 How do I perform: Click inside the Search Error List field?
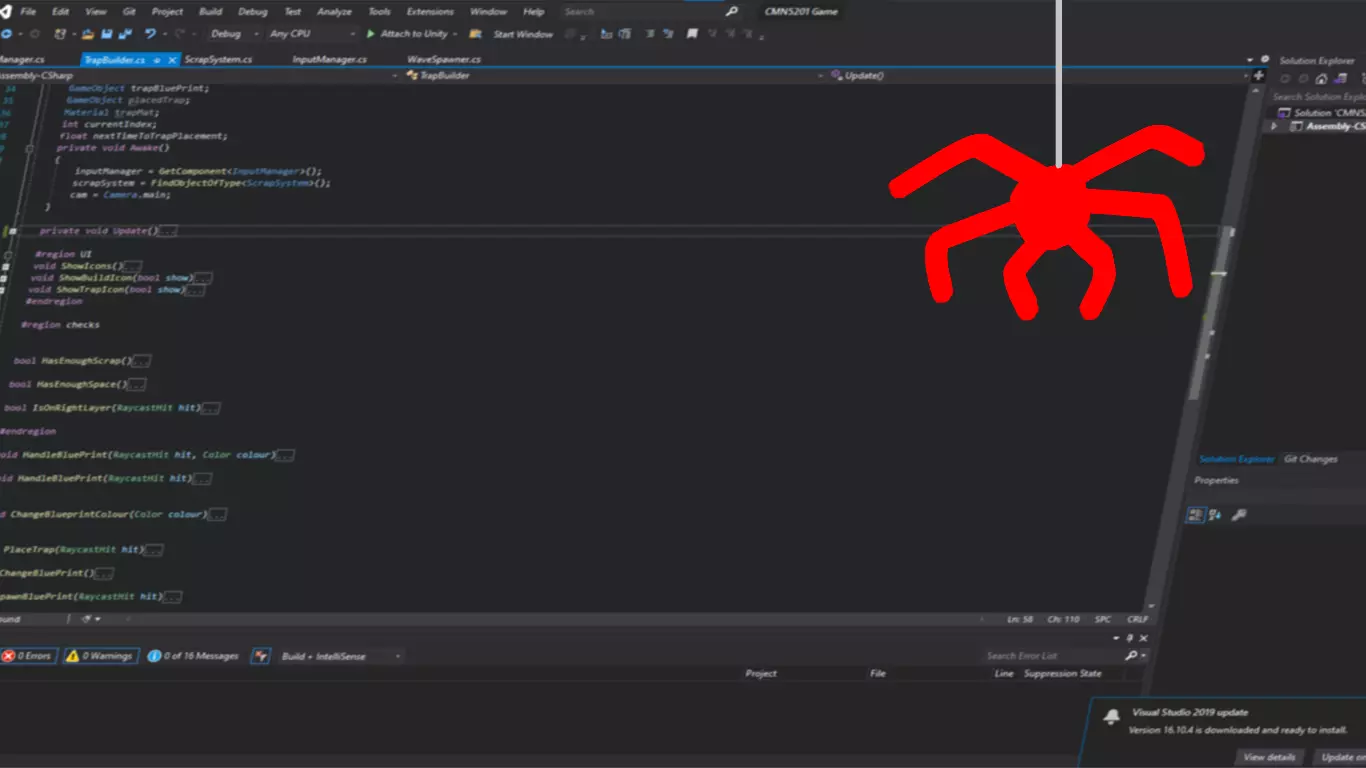point(1040,656)
